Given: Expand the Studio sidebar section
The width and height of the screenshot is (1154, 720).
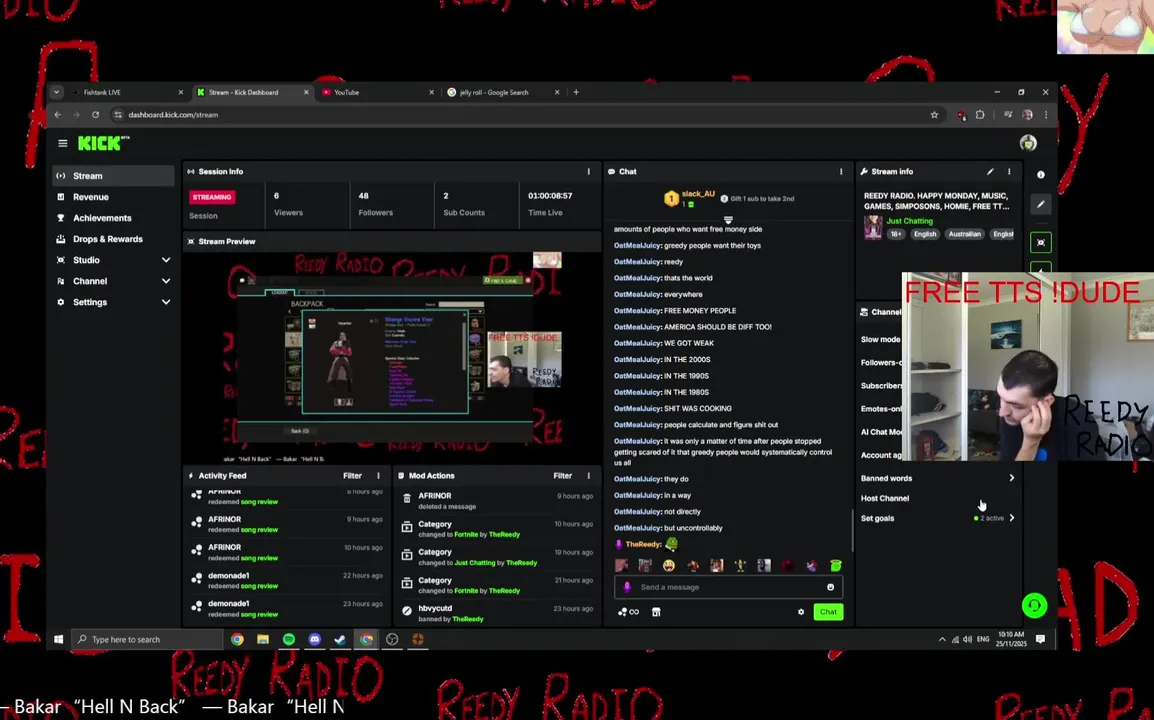Looking at the screenshot, I should pyautogui.click(x=166, y=260).
